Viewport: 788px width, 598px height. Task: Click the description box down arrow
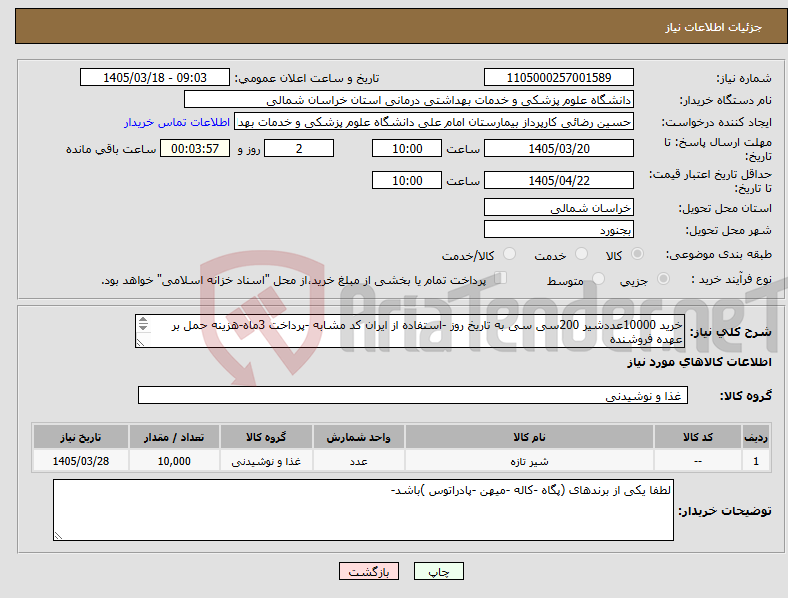pyautogui.click(x=143, y=328)
